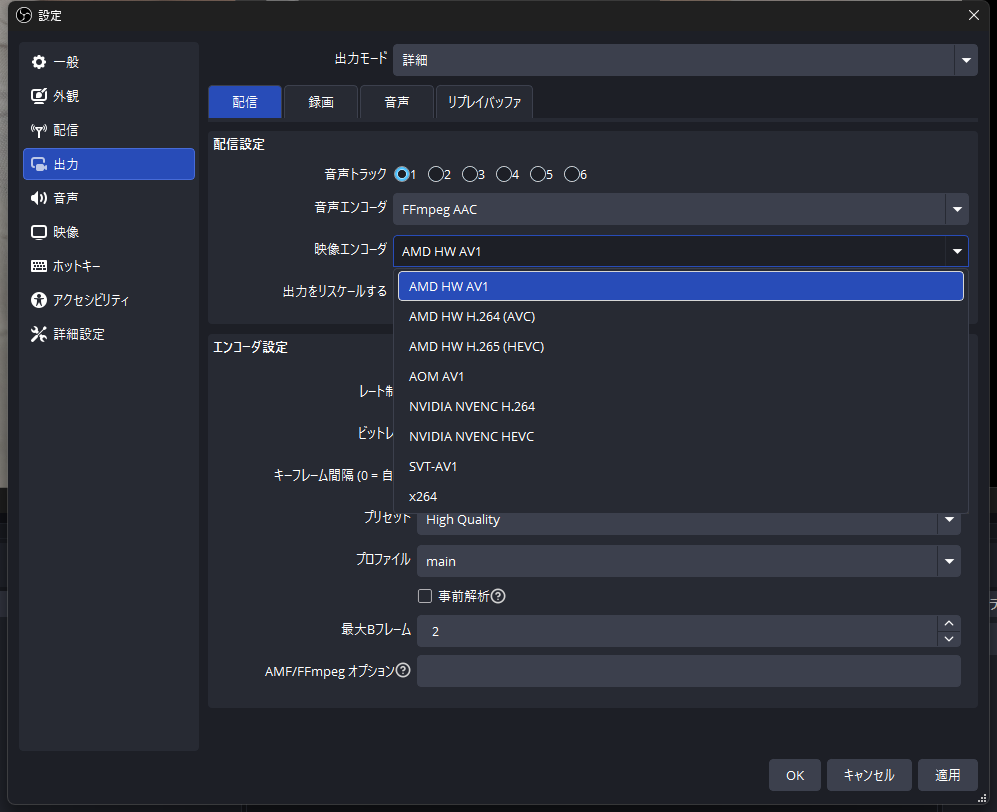Open 詳細設定 tools icon in sidebar

pos(39,334)
